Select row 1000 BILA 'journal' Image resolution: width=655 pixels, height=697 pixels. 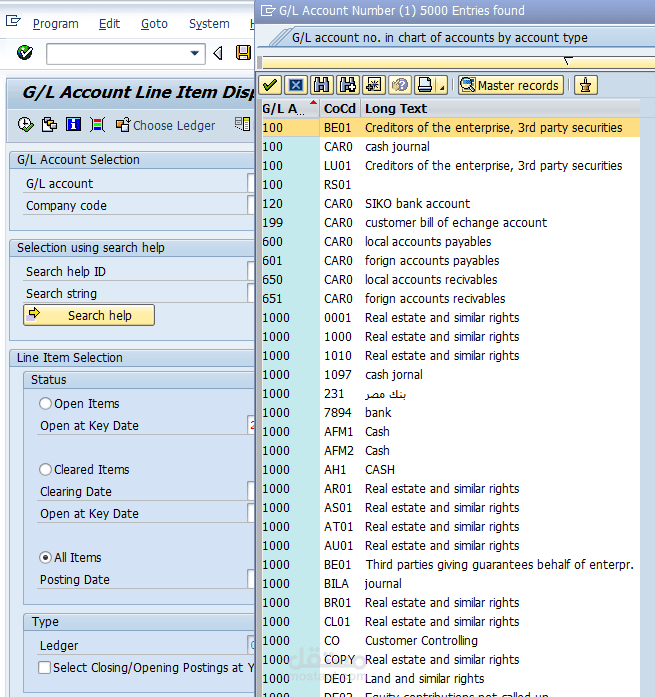click(451, 584)
